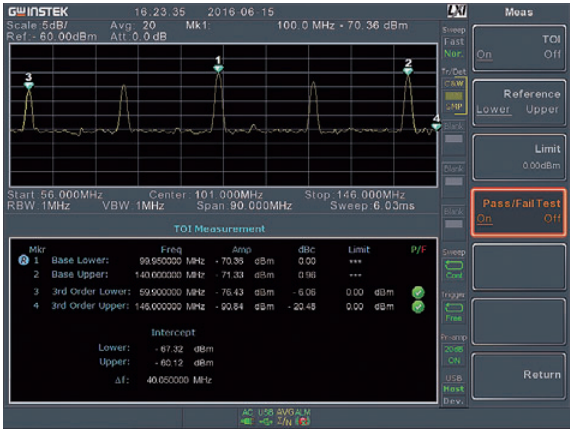Click the Start 56.000MHz readout

(x=55, y=195)
